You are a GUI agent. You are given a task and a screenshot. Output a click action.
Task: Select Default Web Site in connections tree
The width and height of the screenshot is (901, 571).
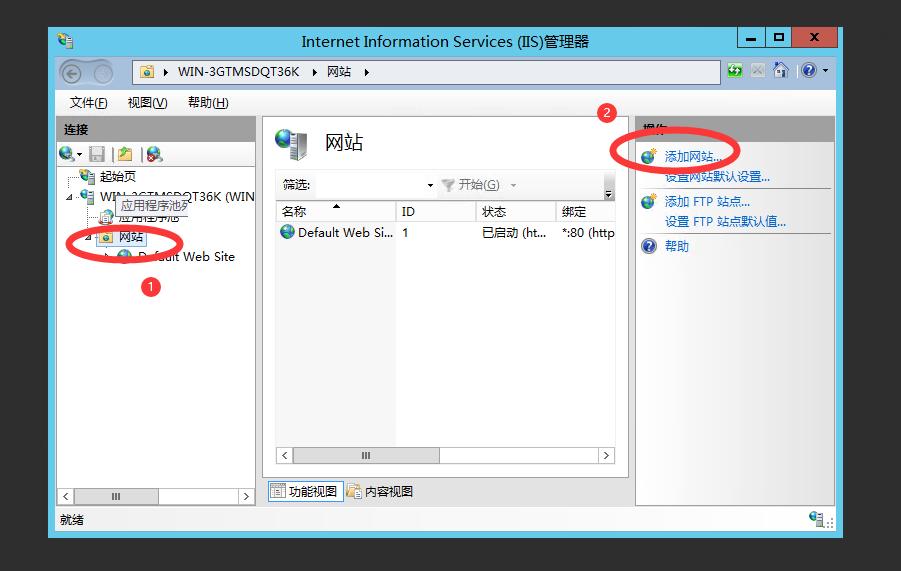[x=186, y=257]
